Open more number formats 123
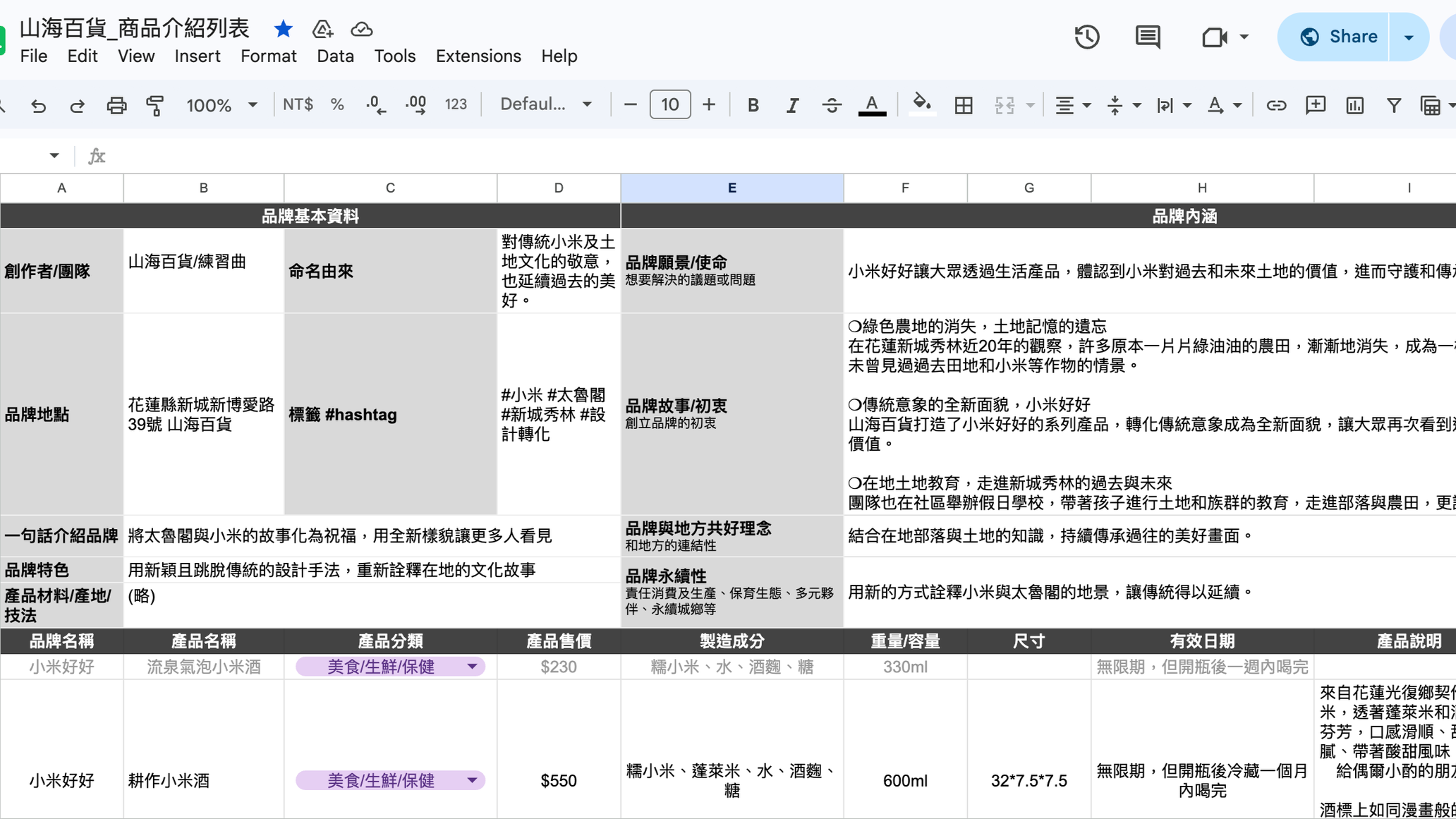1456x819 pixels. pyautogui.click(x=456, y=104)
